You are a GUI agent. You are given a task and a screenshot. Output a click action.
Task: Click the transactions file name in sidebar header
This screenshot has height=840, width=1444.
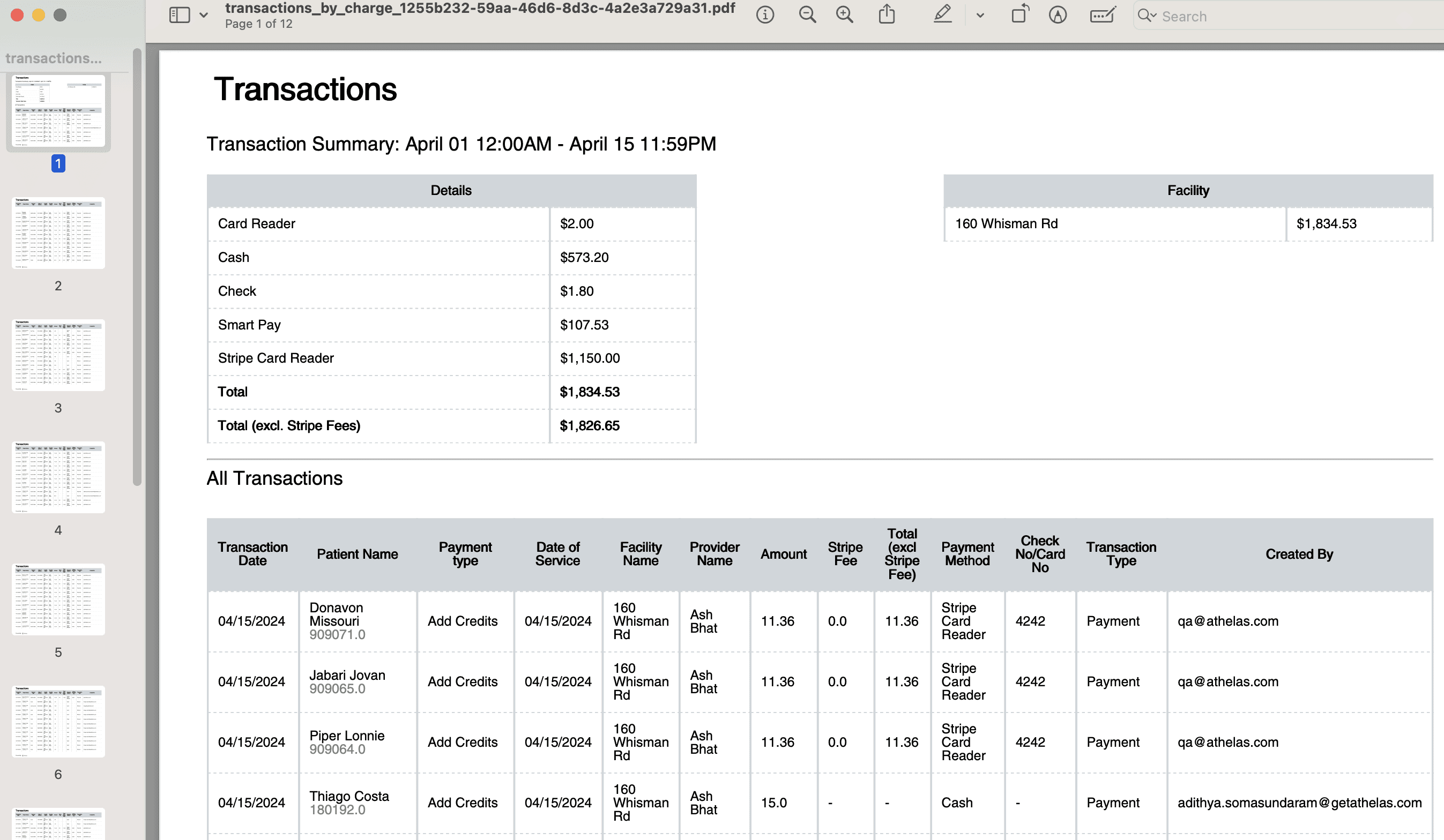54,58
